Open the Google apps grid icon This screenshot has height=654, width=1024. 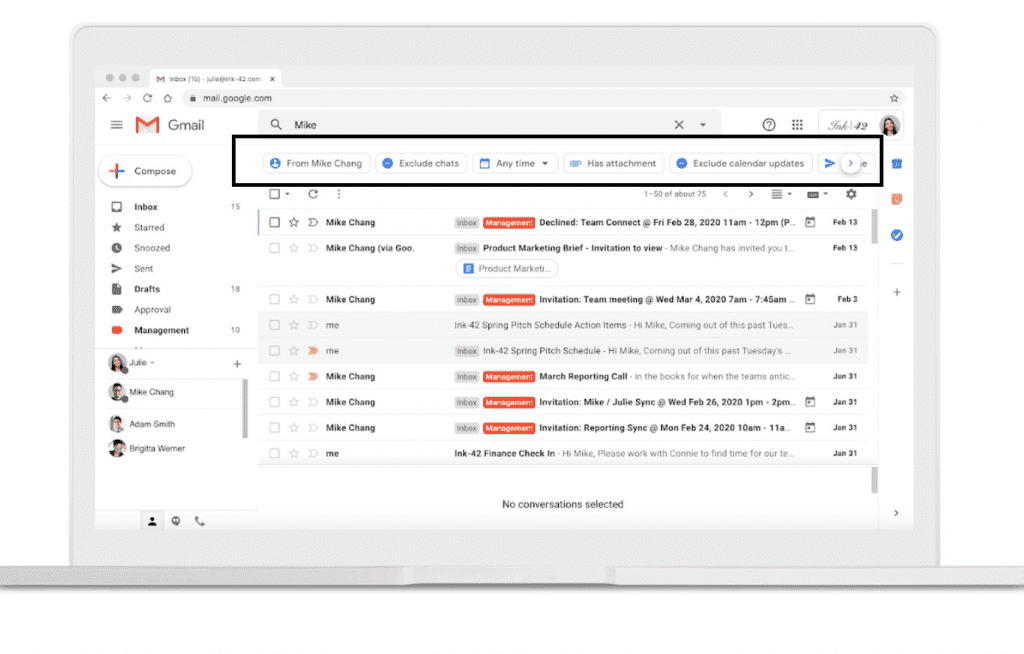click(x=797, y=125)
